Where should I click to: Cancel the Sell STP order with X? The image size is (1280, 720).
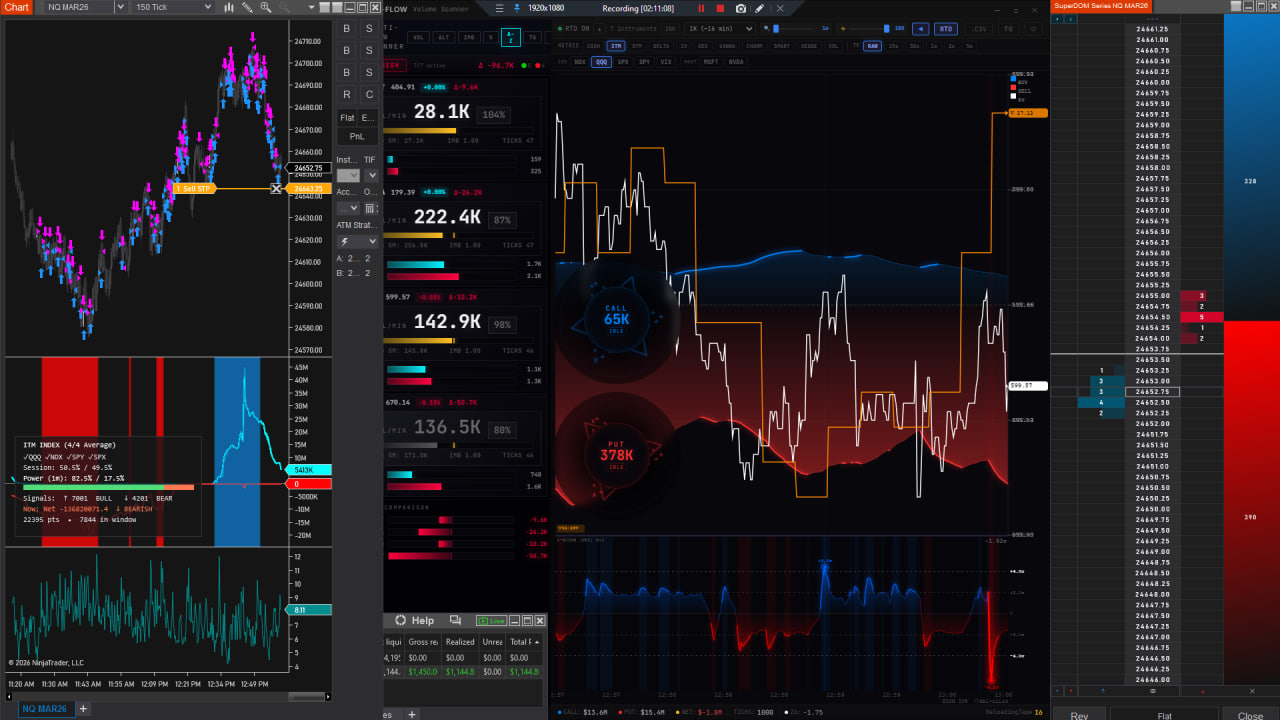[277, 188]
